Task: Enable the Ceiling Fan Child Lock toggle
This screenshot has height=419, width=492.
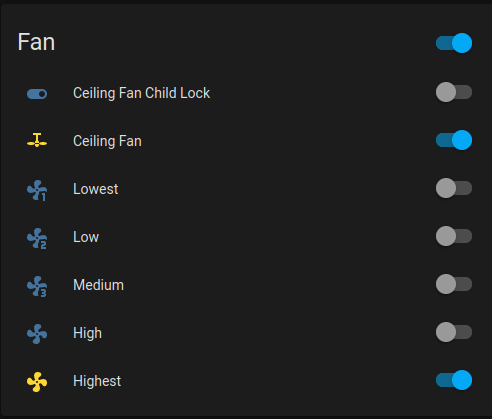Action: [454, 92]
